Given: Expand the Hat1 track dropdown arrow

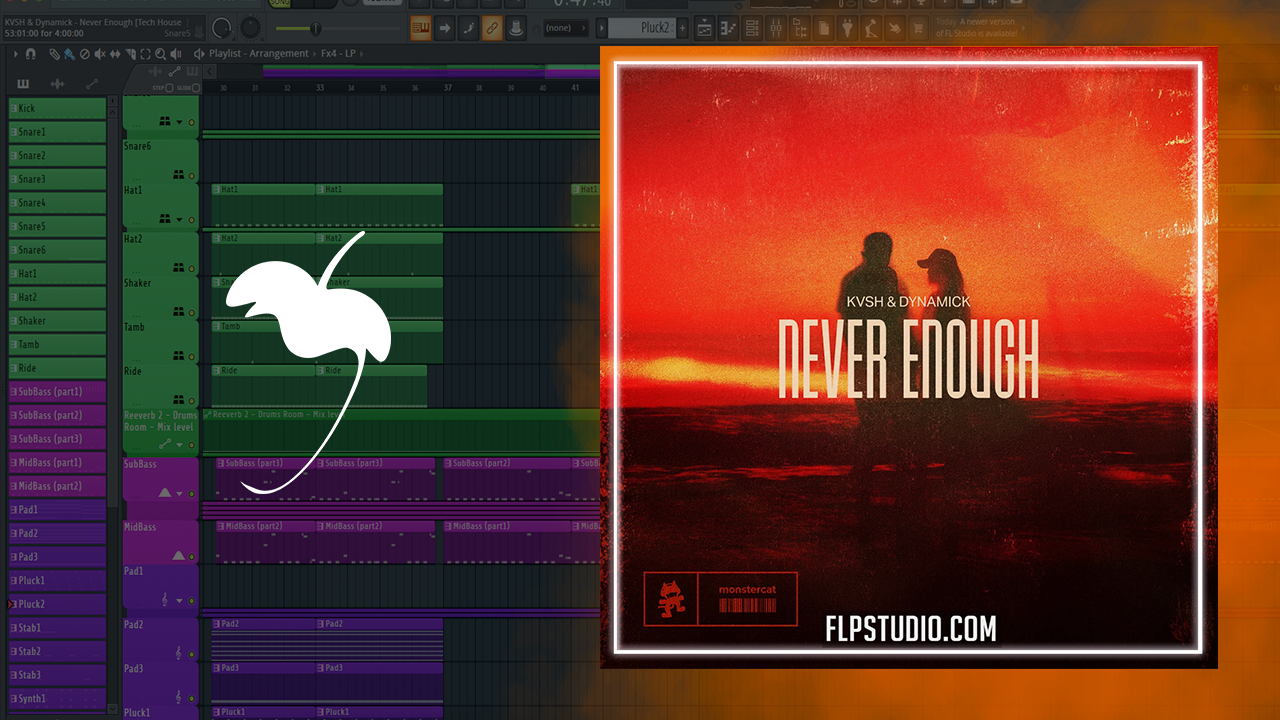Looking at the screenshot, I should point(179,220).
